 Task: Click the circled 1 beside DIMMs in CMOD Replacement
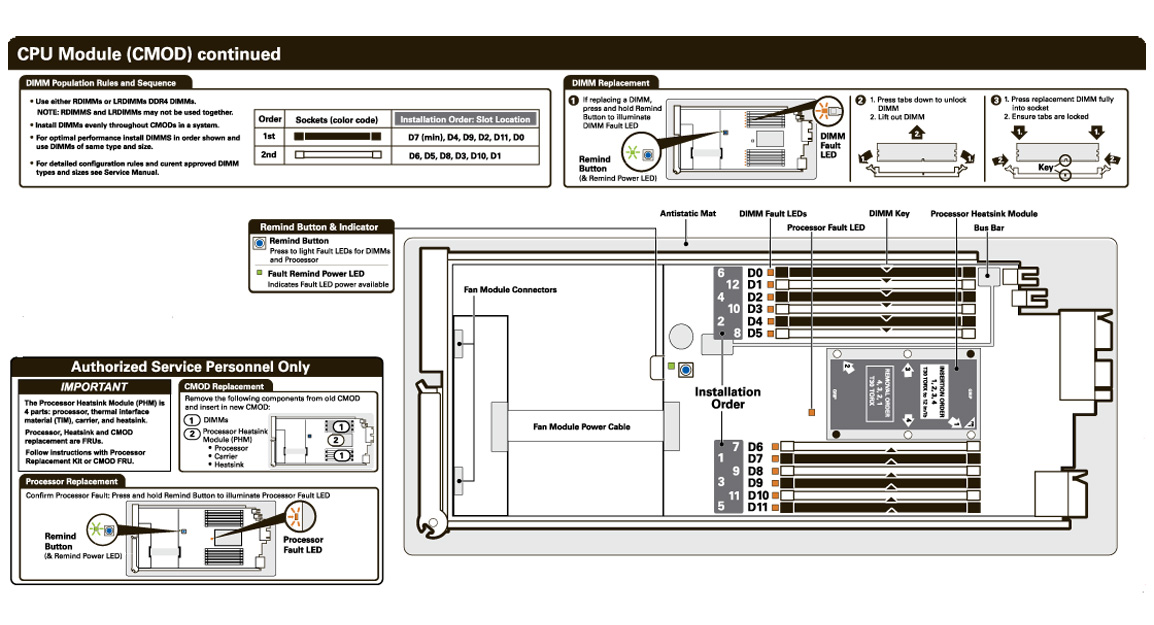click(x=192, y=420)
